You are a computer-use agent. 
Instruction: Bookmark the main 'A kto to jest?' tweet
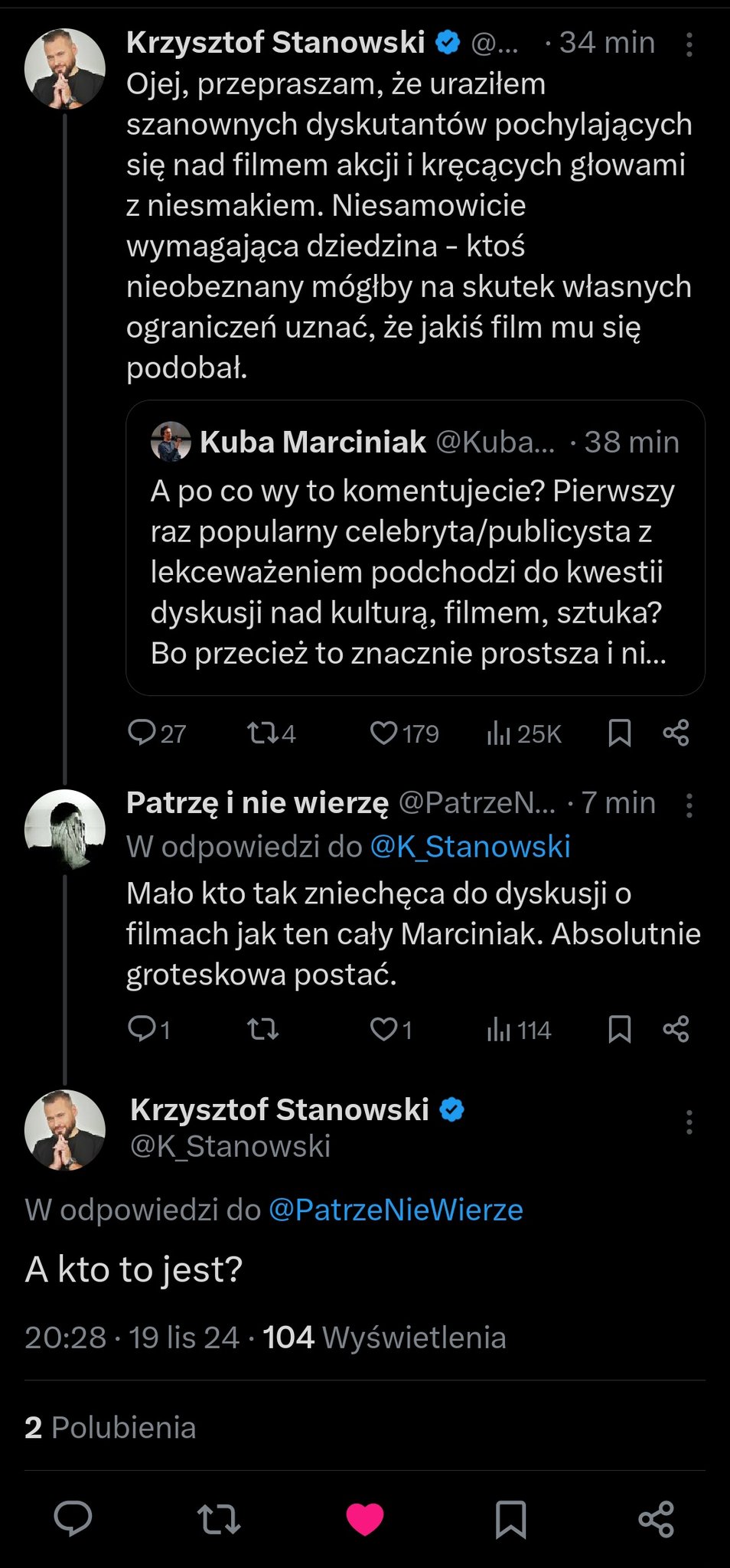tap(510, 1519)
